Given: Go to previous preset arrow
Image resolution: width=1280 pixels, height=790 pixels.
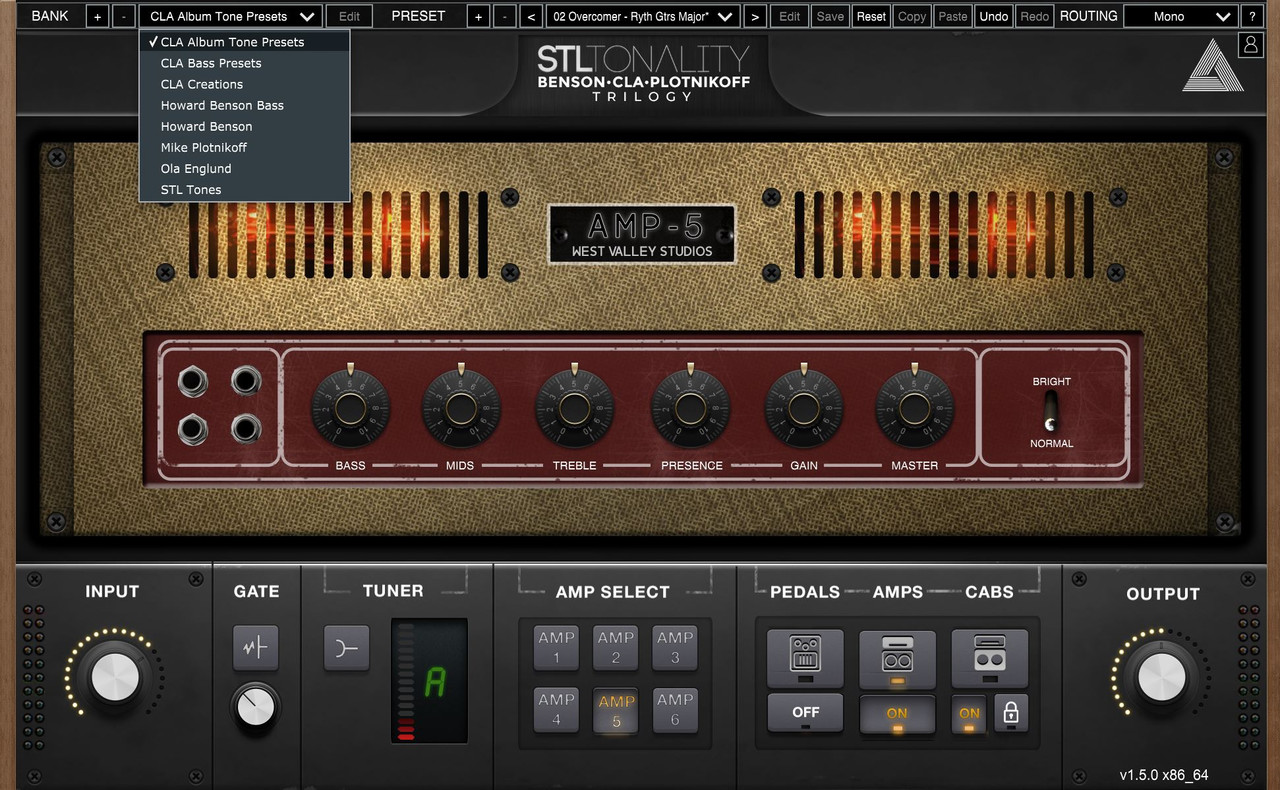Looking at the screenshot, I should coord(531,16).
